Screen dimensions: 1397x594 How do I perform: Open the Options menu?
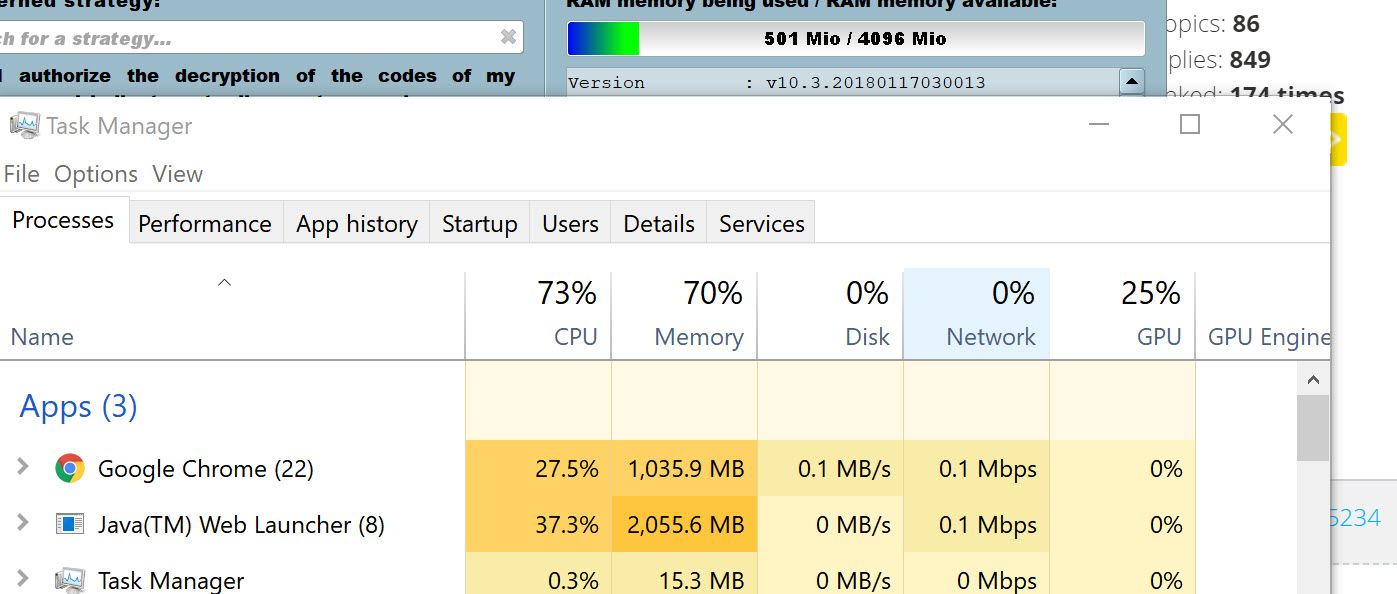(96, 174)
